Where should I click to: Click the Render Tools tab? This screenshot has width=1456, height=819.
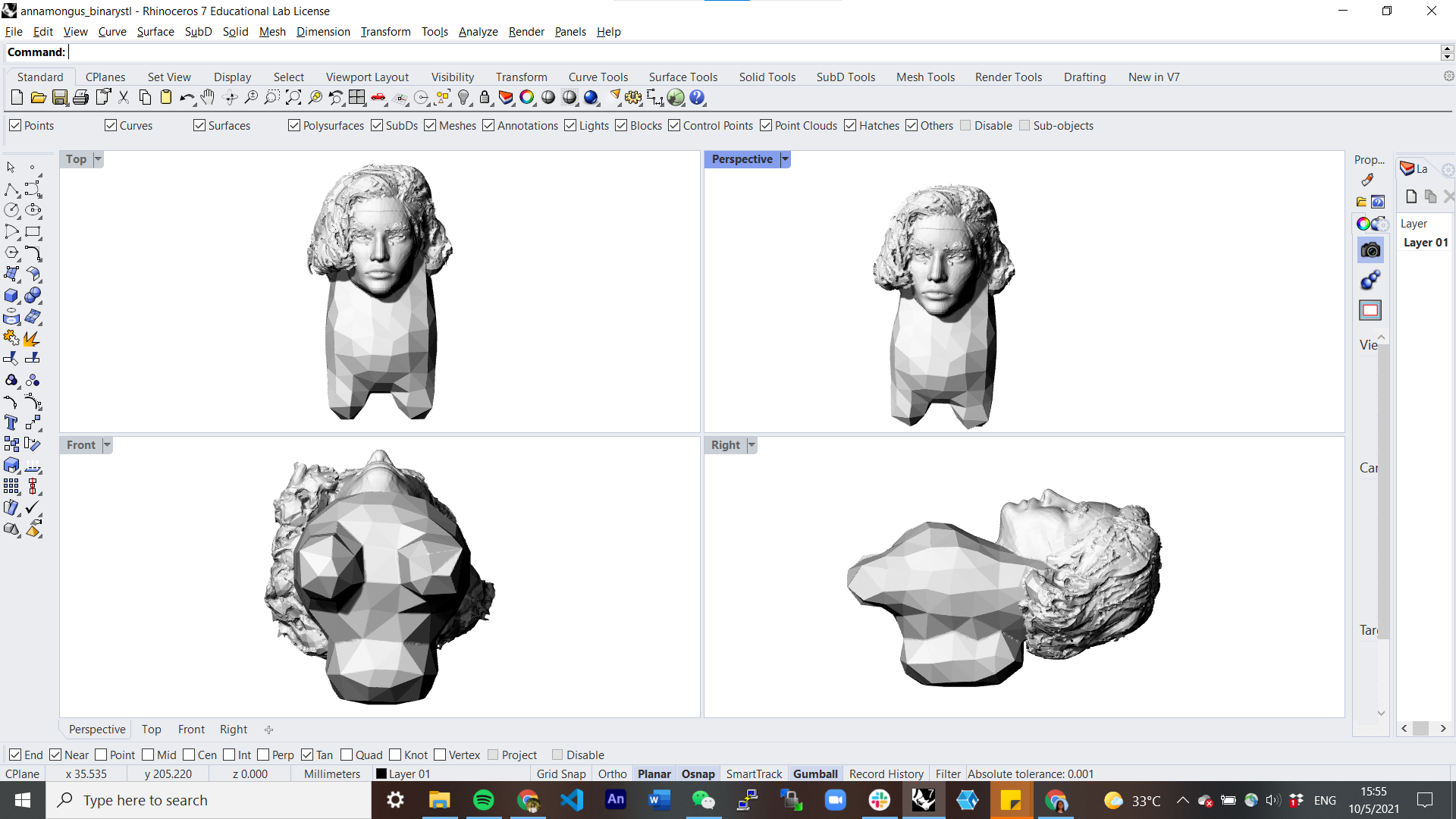pos(1008,76)
